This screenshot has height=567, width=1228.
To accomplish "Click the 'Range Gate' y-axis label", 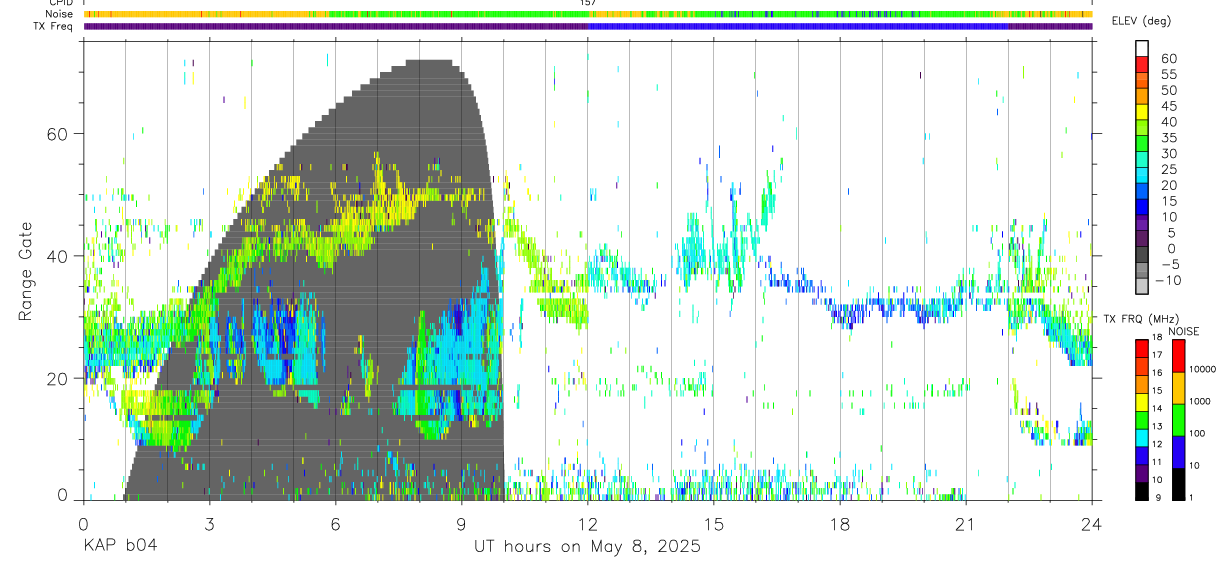I will click(26, 271).
